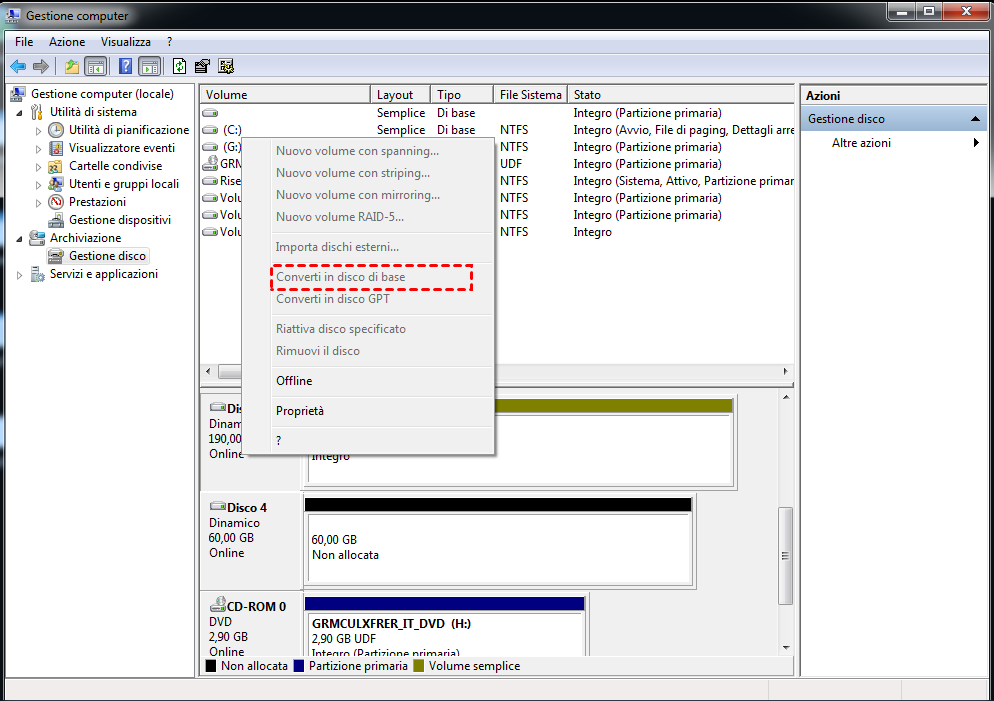Screen dimensions: 994x701
Task: Toggle the Show/Hide Console Tree icon
Action: tap(96, 66)
